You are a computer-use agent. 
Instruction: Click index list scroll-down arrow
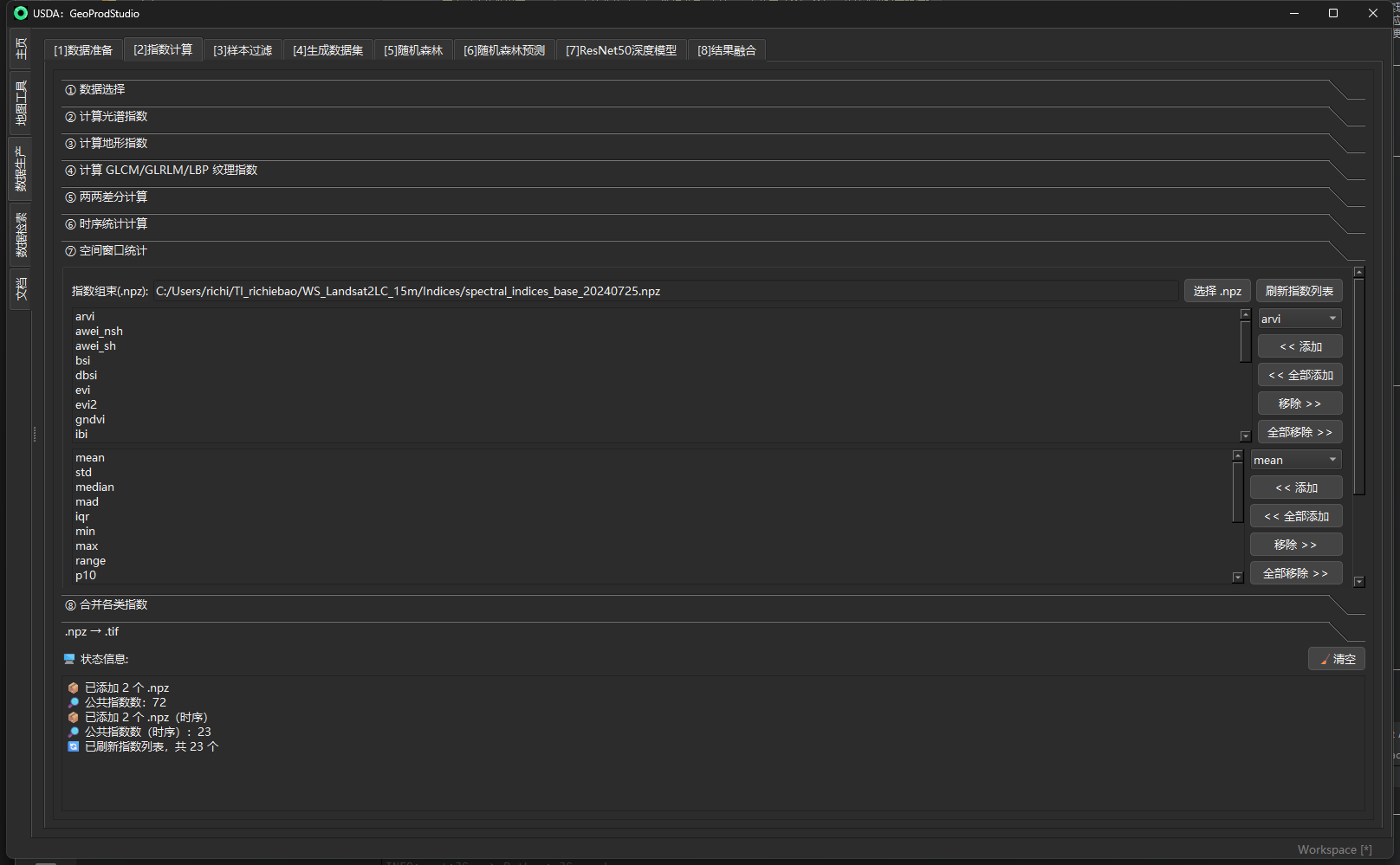1245,436
